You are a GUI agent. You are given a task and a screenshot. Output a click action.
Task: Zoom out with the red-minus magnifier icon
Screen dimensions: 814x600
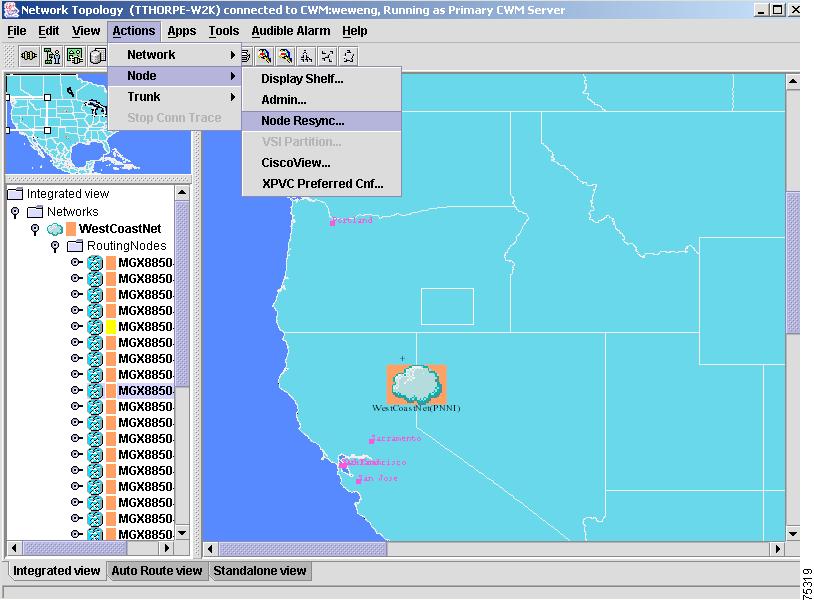tap(285, 56)
